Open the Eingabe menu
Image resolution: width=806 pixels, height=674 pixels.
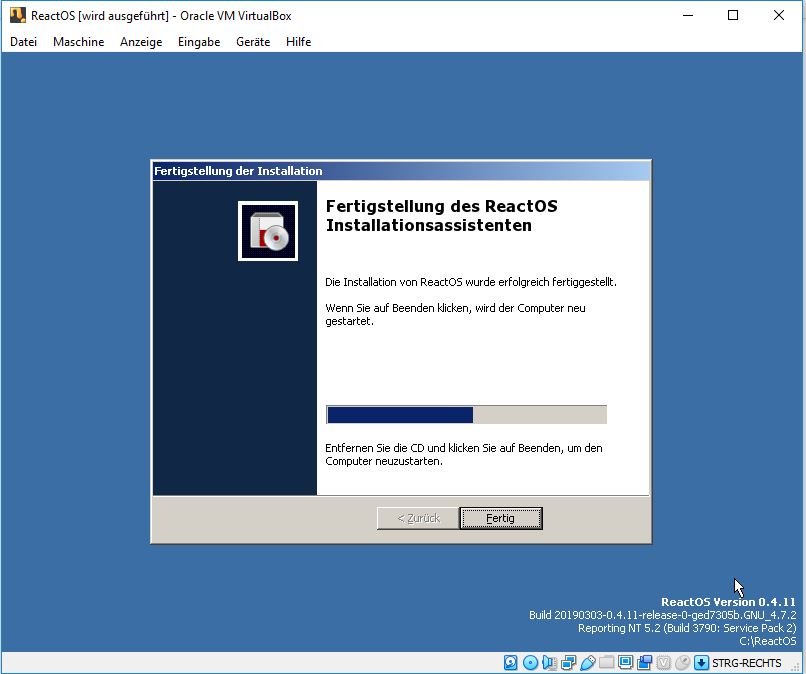[x=199, y=42]
